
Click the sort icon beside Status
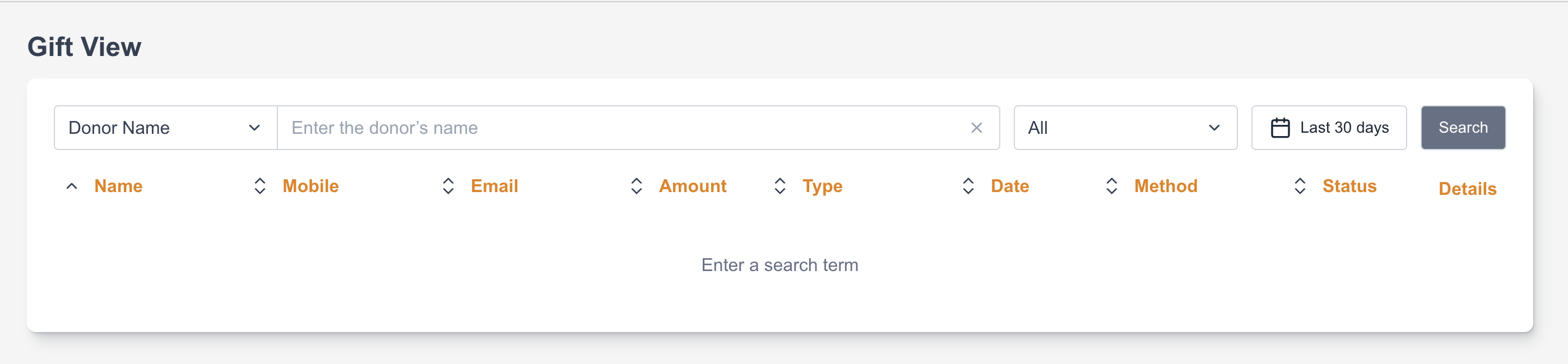[1300, 186]
